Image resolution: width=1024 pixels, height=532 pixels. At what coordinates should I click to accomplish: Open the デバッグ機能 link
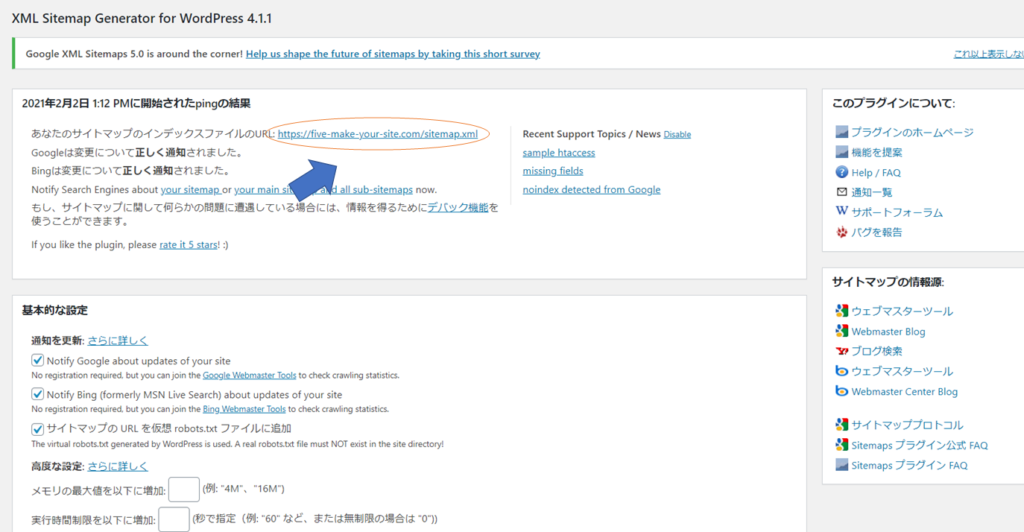[458, 207]
